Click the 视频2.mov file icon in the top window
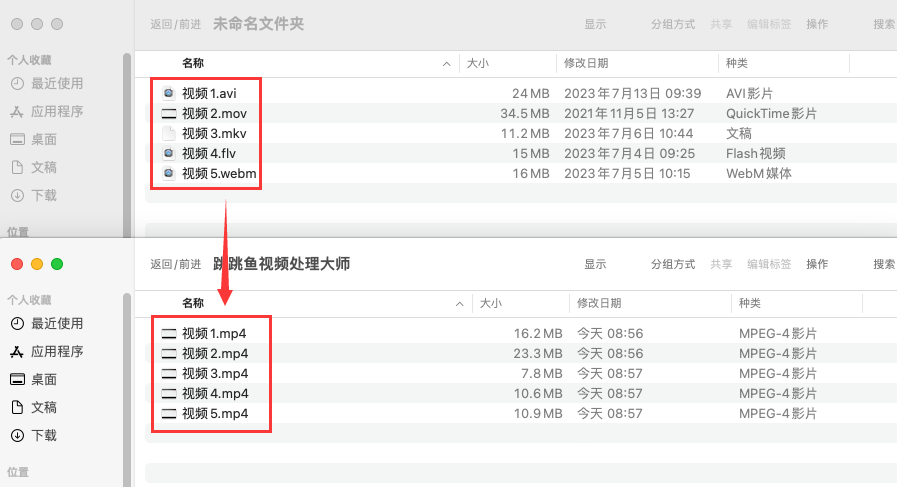The width and height of the screenshot is (897, 487). point(168,113)
